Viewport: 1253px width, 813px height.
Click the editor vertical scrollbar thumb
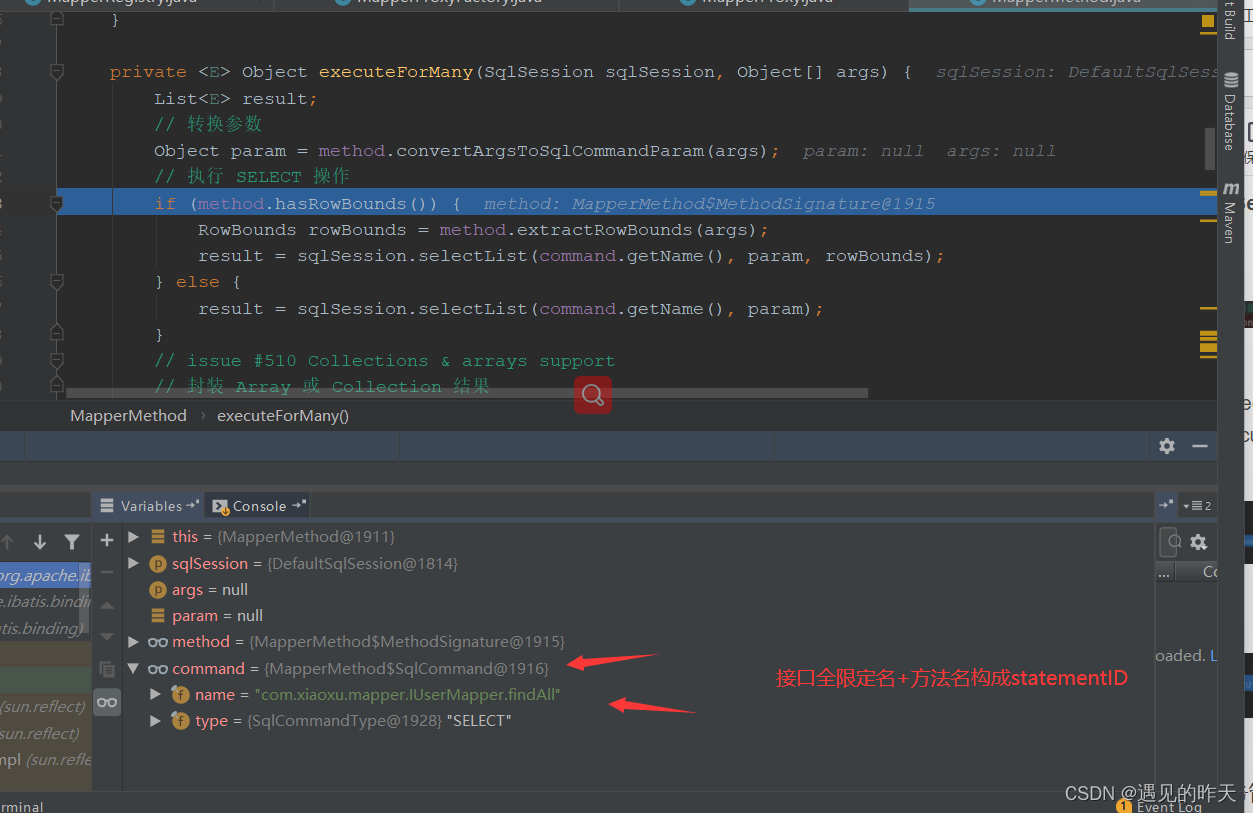coord(1209,149)
